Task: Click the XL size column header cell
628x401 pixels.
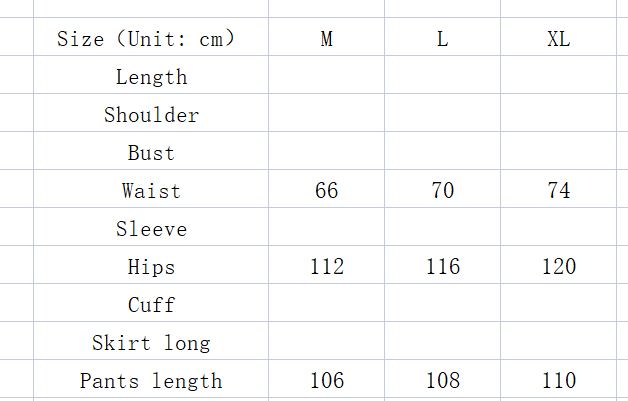Action: [559, 39]
